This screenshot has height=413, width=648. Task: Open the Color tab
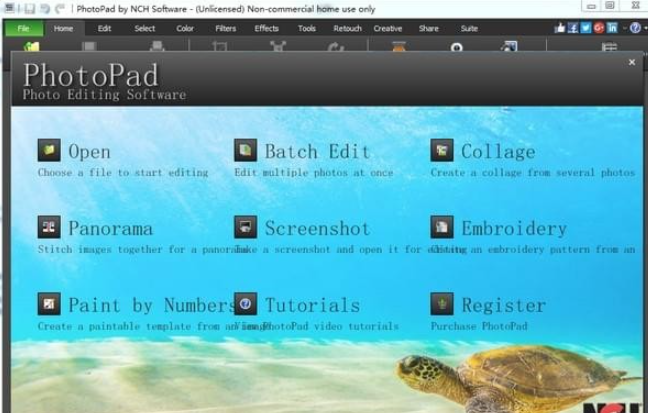coord(185,29)
